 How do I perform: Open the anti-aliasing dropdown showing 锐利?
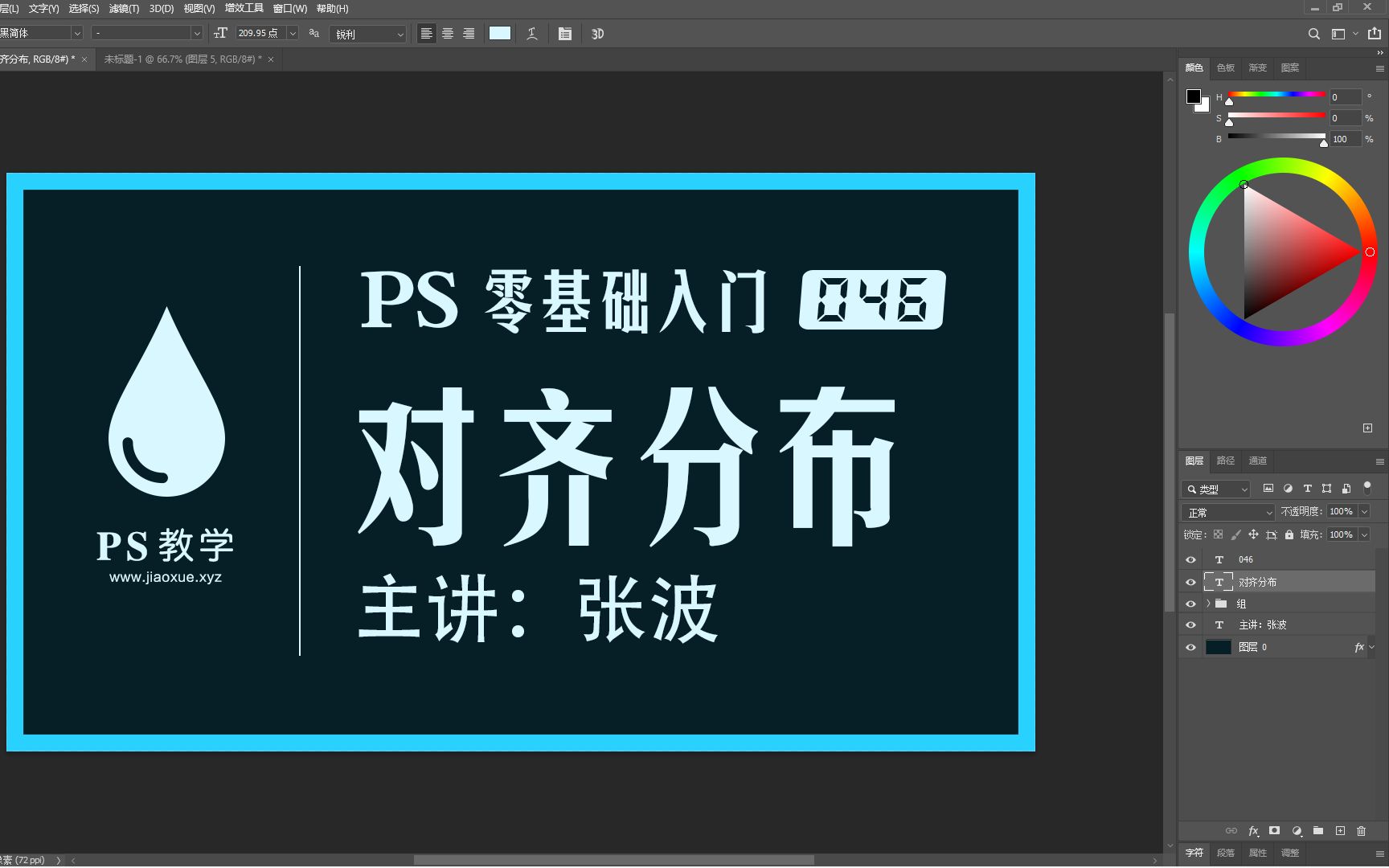(x=367, y=34)
